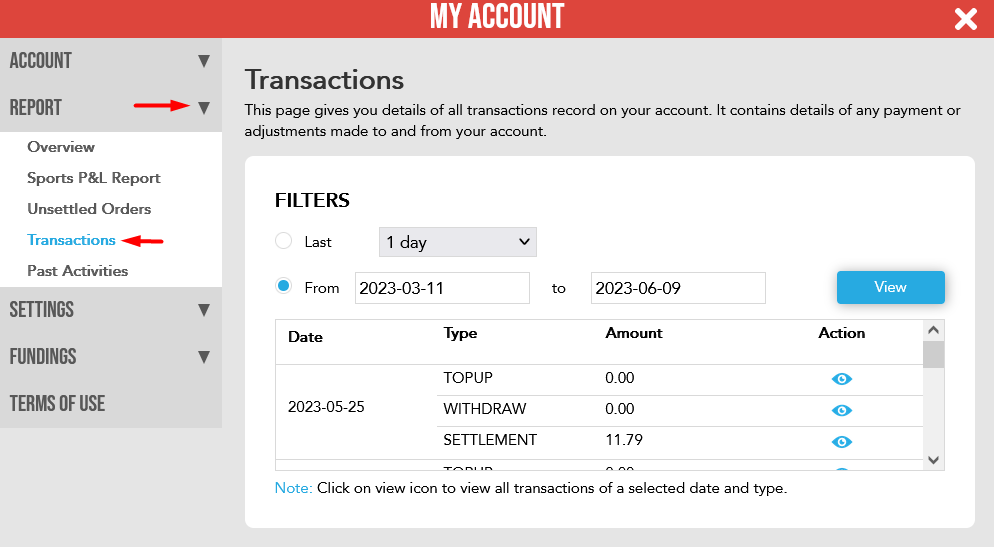Open the Past Activities page
This screenshot has height=547, width=994.
77,271
